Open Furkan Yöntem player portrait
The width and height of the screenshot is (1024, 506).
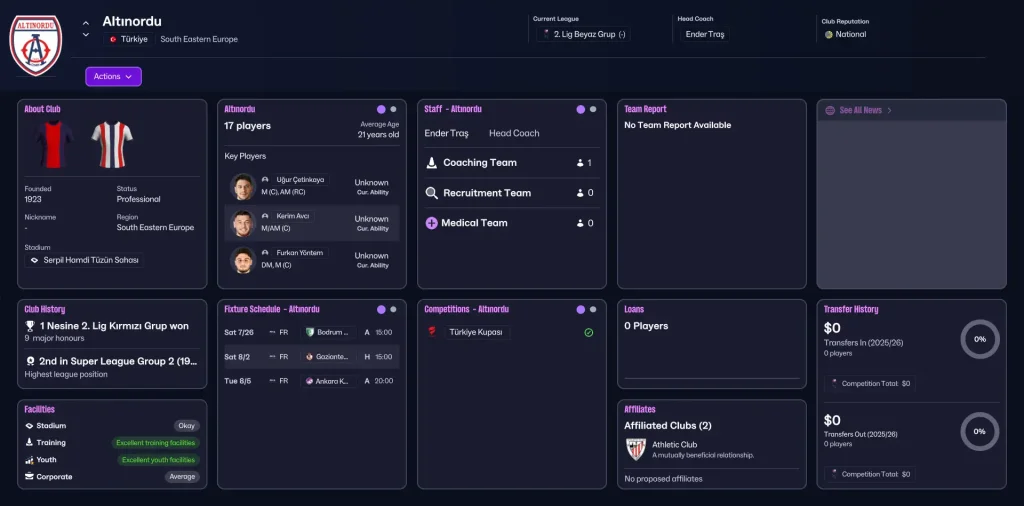(x=242, y=260)
